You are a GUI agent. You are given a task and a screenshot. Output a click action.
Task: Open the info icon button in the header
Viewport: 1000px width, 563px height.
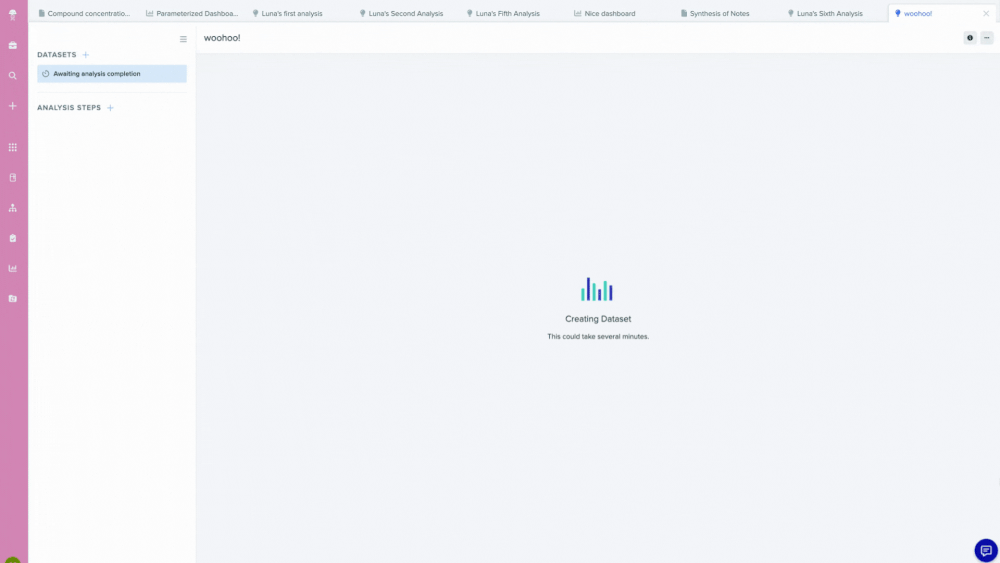tap(970, 38)
